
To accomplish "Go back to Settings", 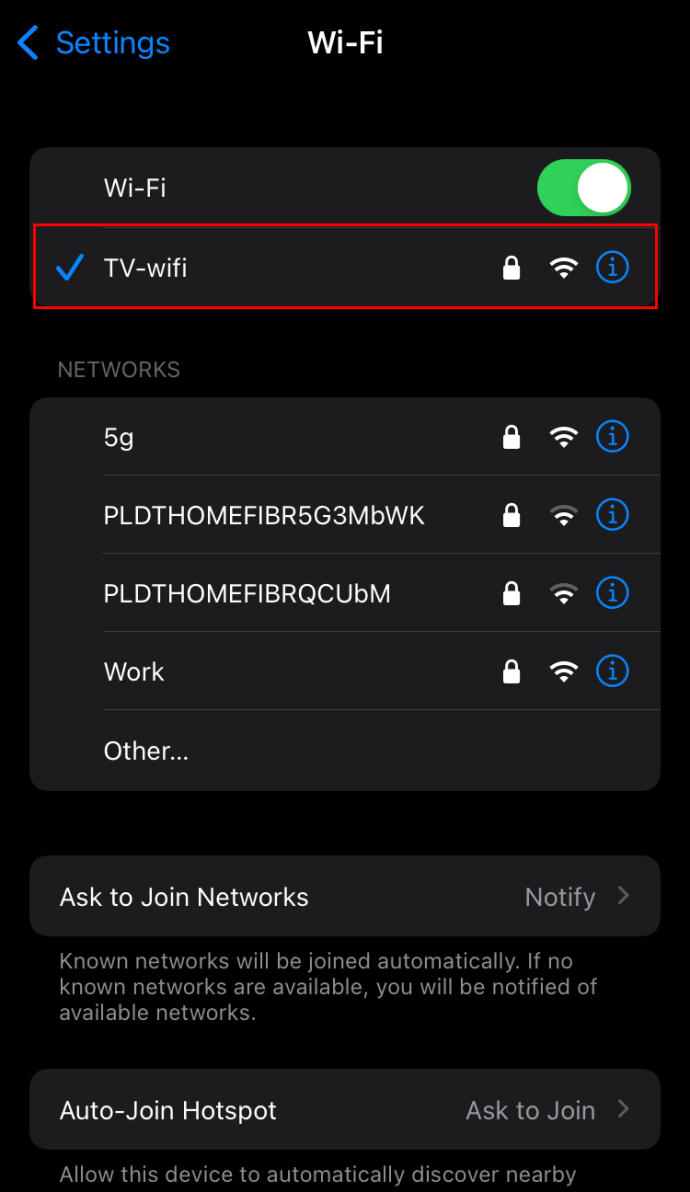I will (x=93, y=43).
